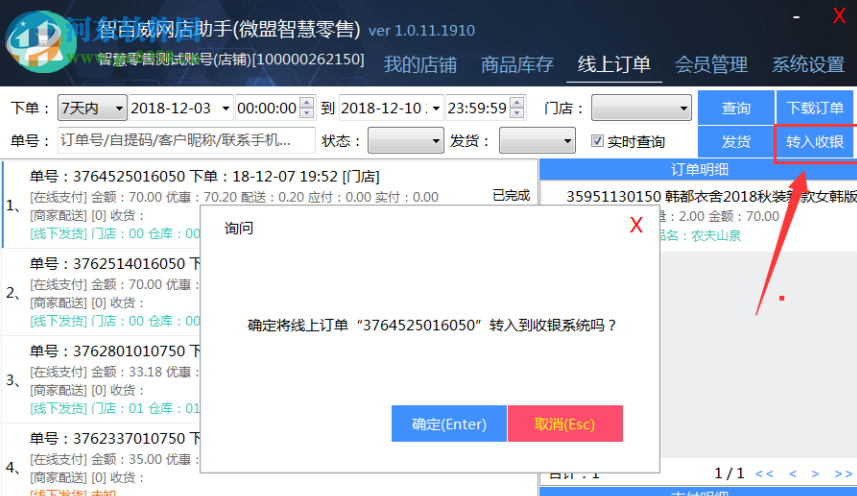Focus the 单号 search input field
This screenshot has width=857, height=496.
click(x=186, y=140)
